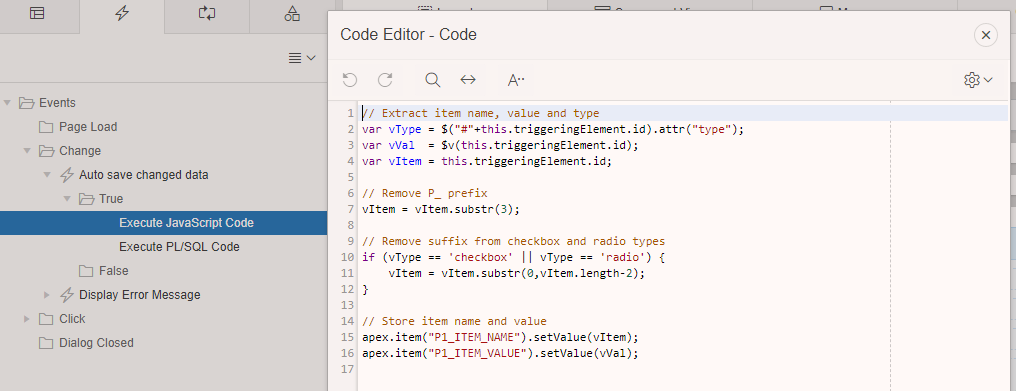Open the tree options menu
This screenshot has width=1016, height=391.
point(302,58)
